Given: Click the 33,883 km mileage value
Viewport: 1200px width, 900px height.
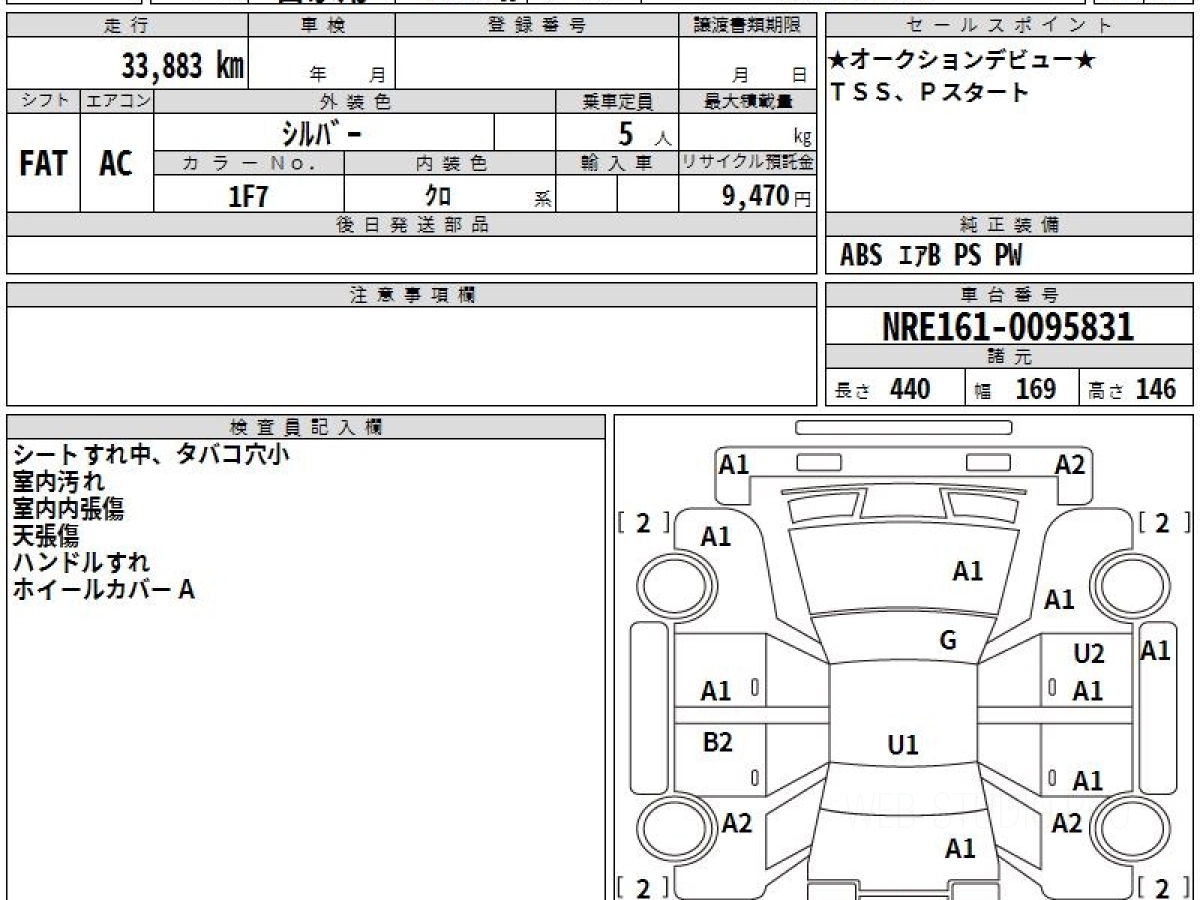Looking at the screenshot, I should (x=183, y=66).
